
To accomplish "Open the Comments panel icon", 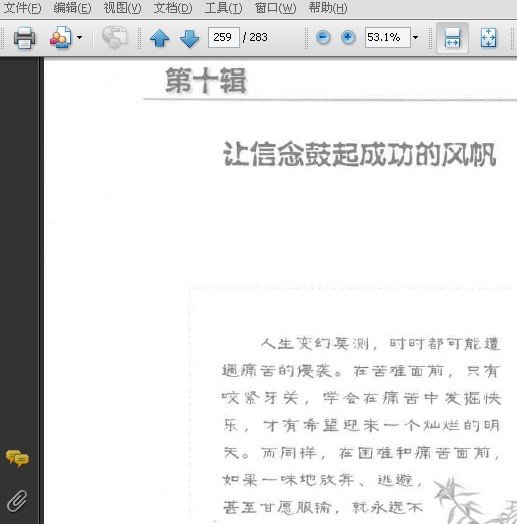I will tap(17, 458).
